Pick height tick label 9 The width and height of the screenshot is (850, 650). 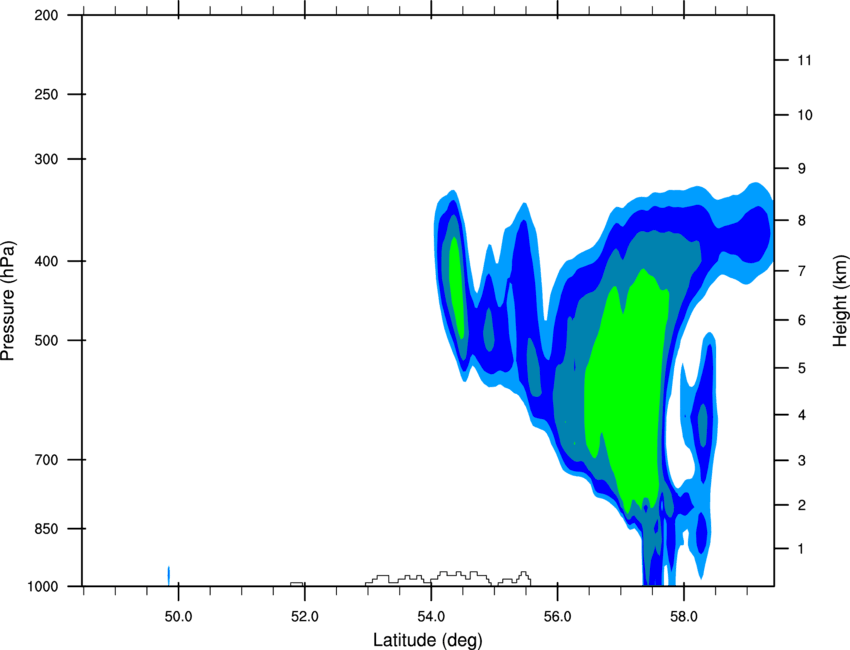point(801,169)
